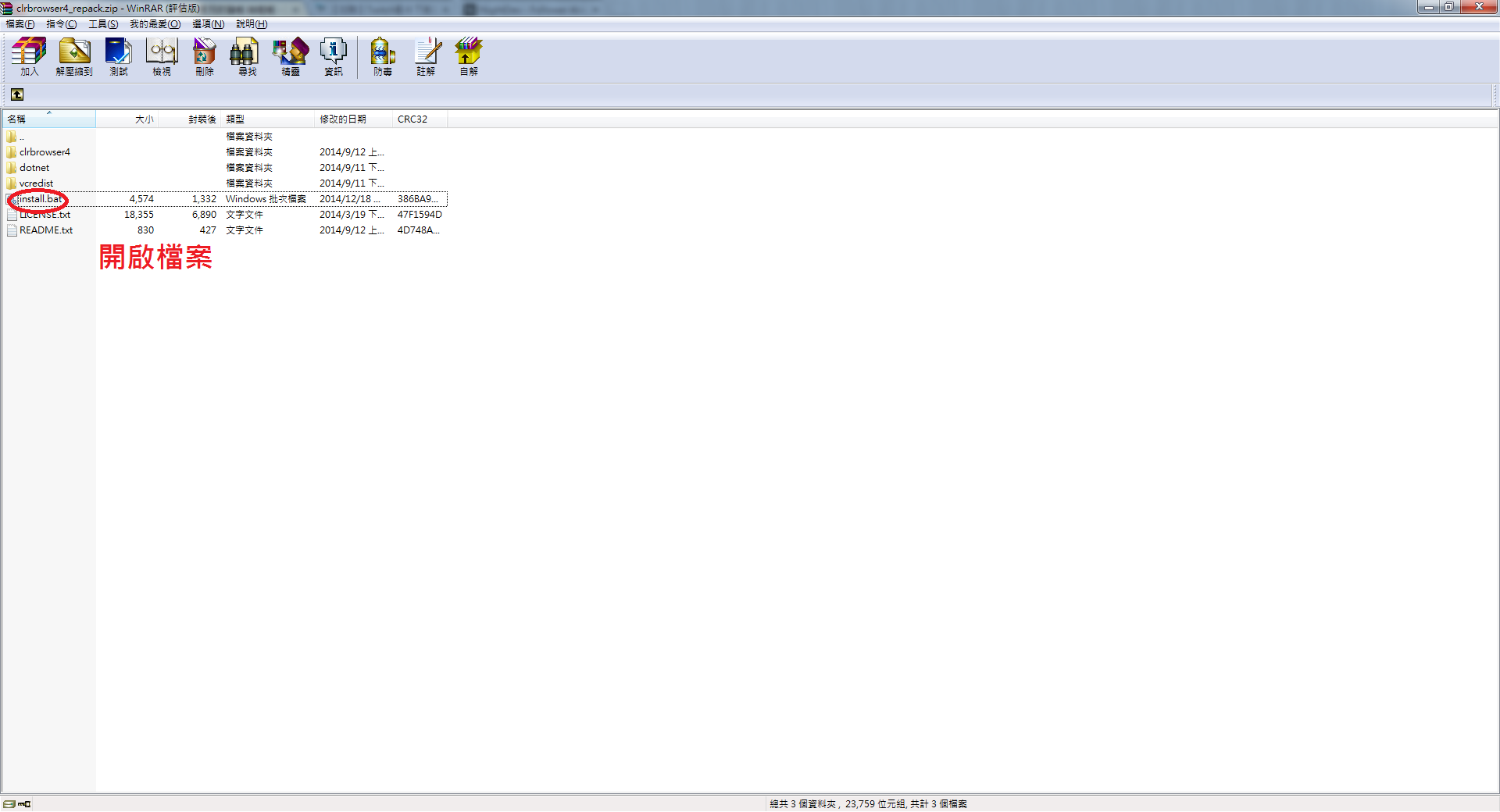The image size is (1500, 812).
Task: Sort by the 類型 column header
Action: 268,119
